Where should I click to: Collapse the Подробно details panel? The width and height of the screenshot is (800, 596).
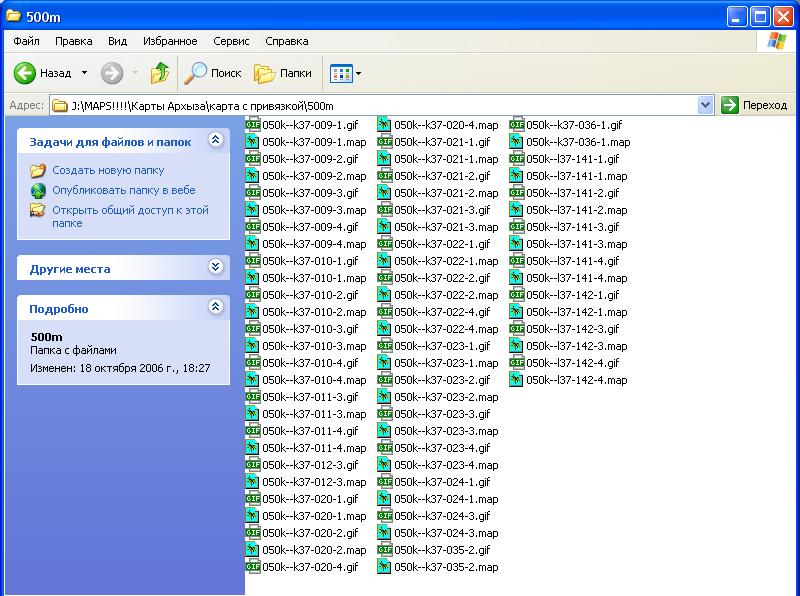(x=214, y=308)
